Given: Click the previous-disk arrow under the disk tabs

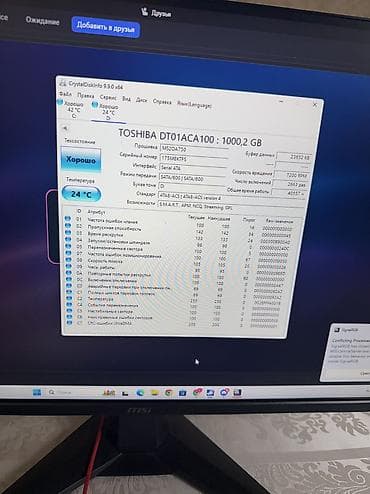Looking at the screenshot, I should click(65, 128).
